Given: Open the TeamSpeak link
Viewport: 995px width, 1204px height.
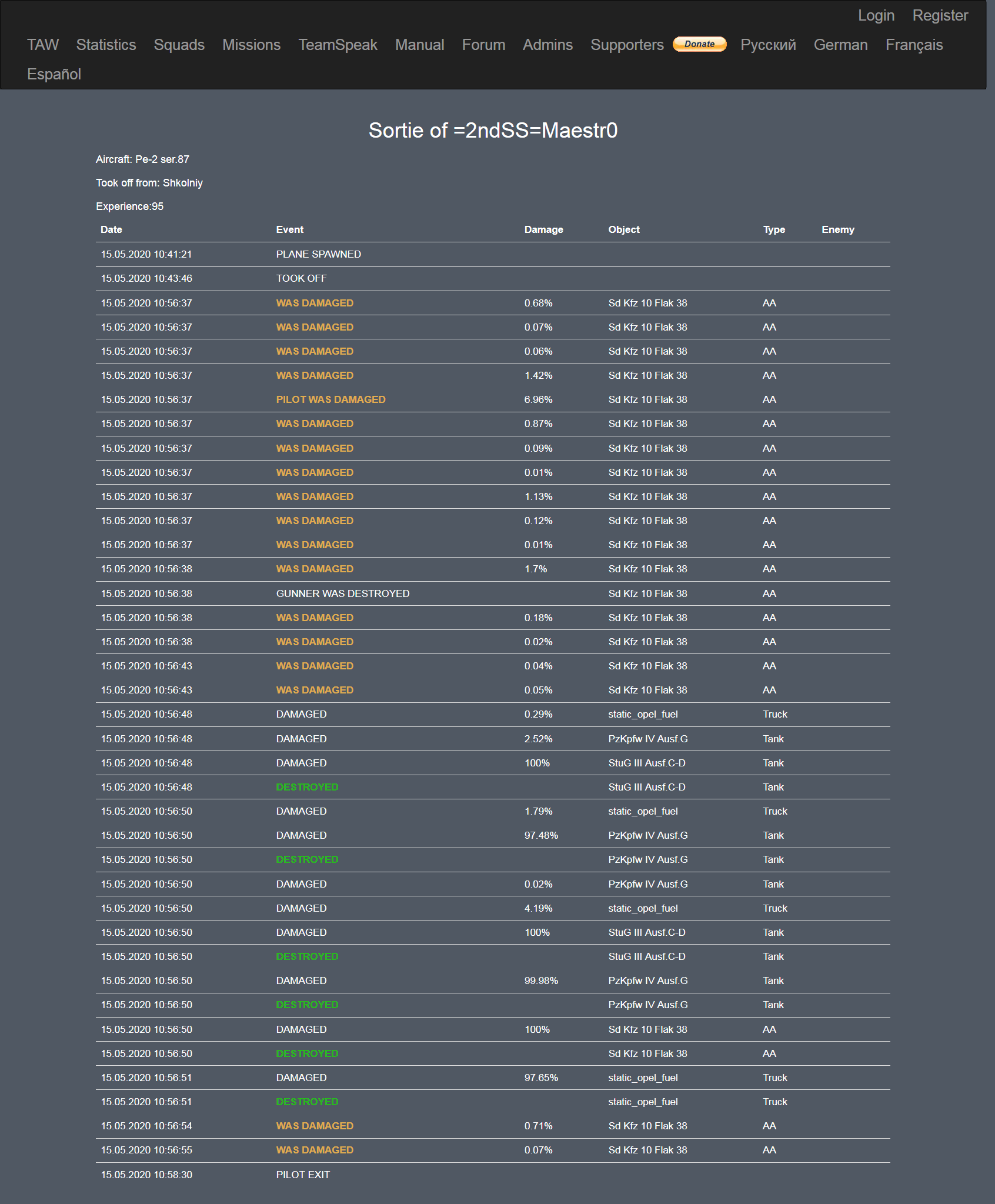Looking at the screenshot, I should [338, 45].
